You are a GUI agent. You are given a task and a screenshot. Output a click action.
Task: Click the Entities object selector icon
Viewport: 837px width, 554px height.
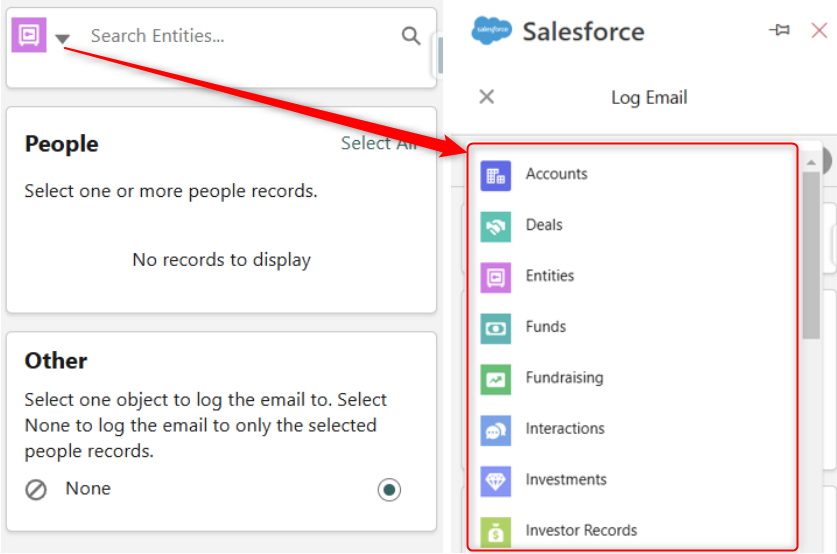(29, 35)
